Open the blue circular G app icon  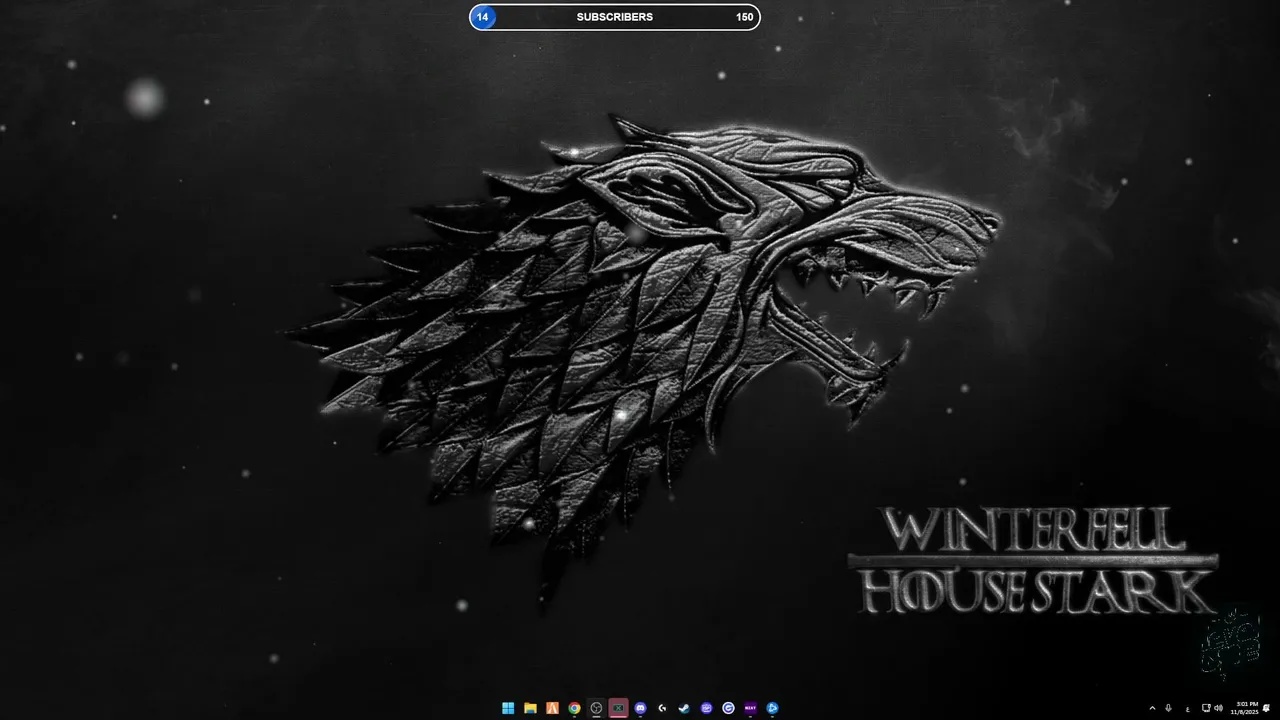click(x=728, y=708)
